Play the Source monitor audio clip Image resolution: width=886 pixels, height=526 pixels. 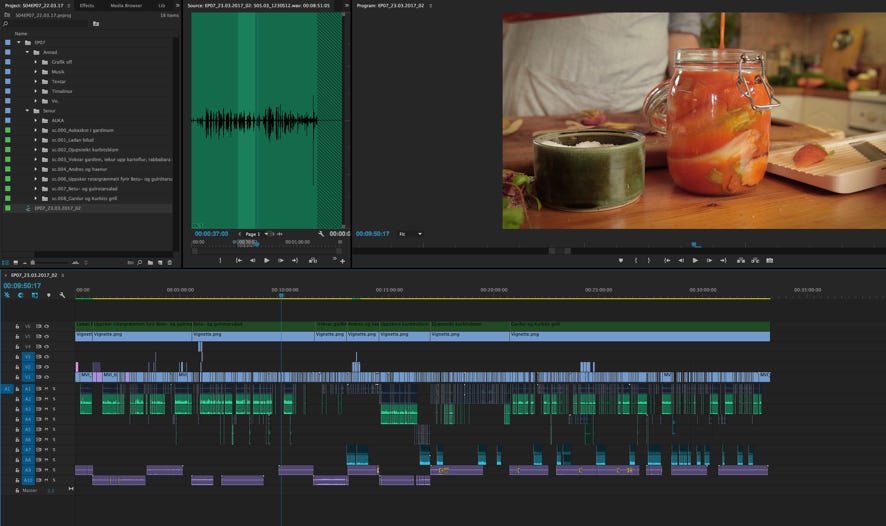(x=266, y=260)
